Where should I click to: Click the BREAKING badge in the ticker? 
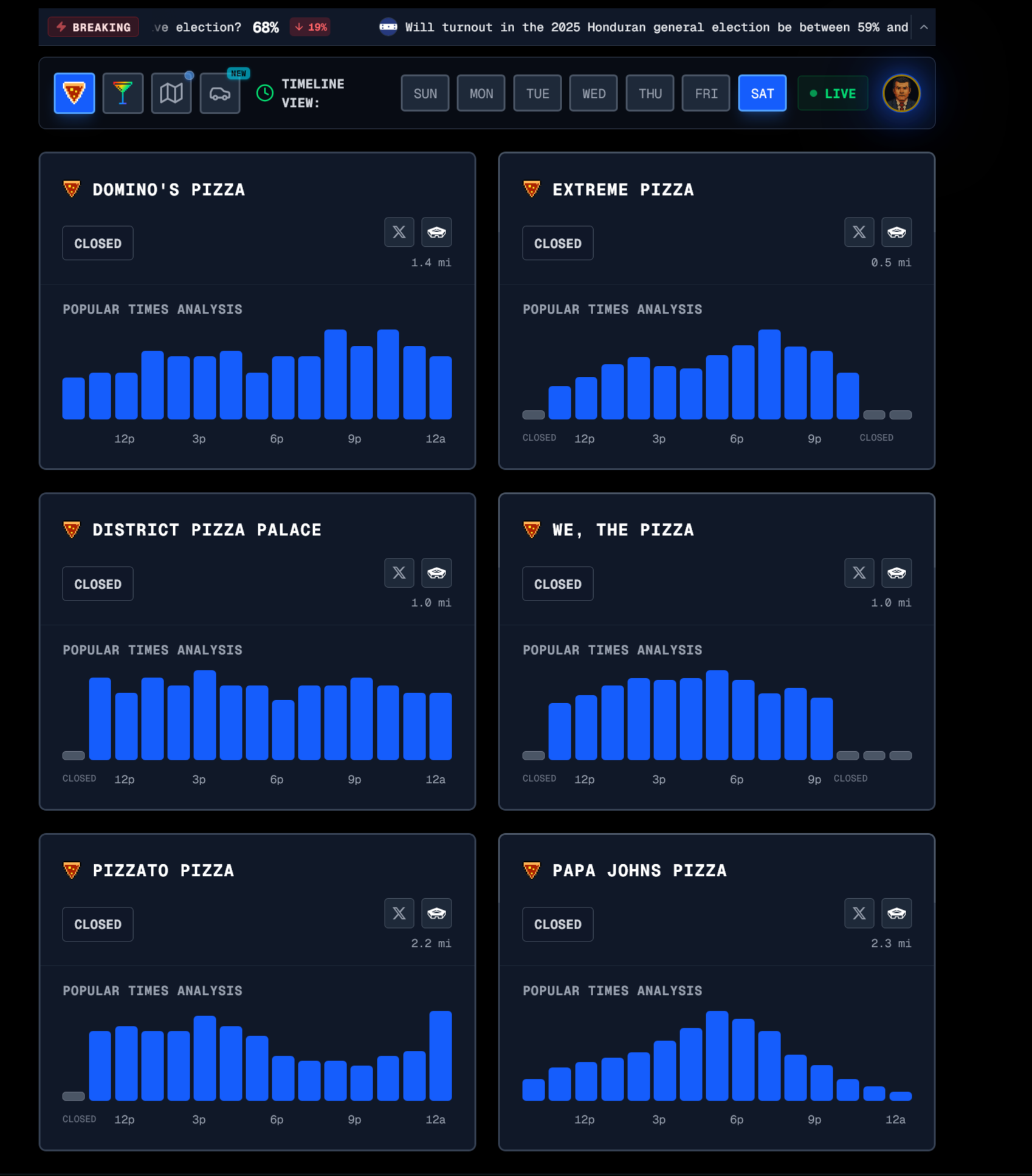click(94, 27)
